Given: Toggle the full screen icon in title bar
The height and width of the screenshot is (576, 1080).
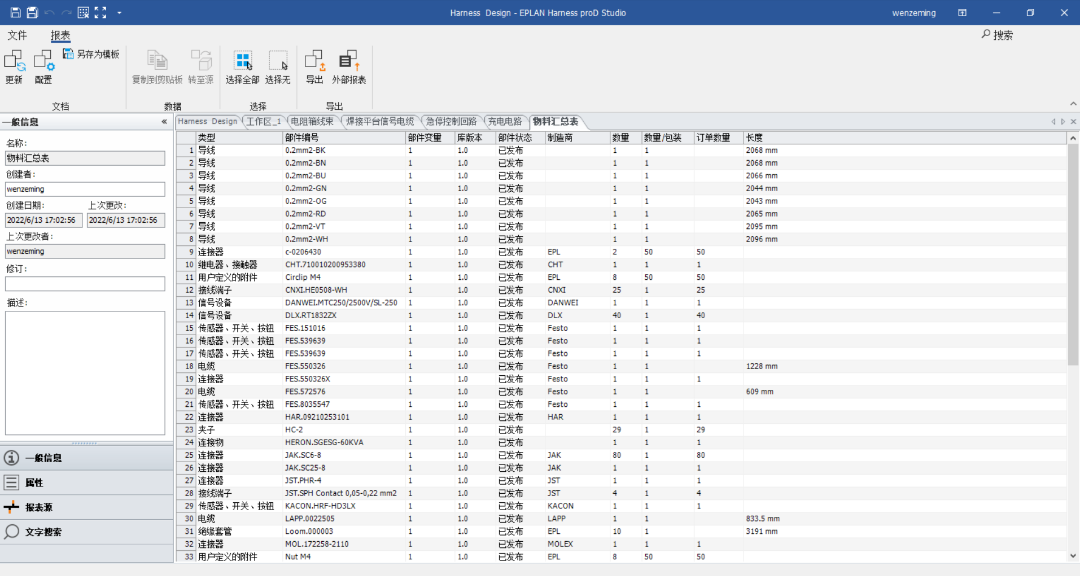Looking at the screenshot, I should tap(101, 12).
